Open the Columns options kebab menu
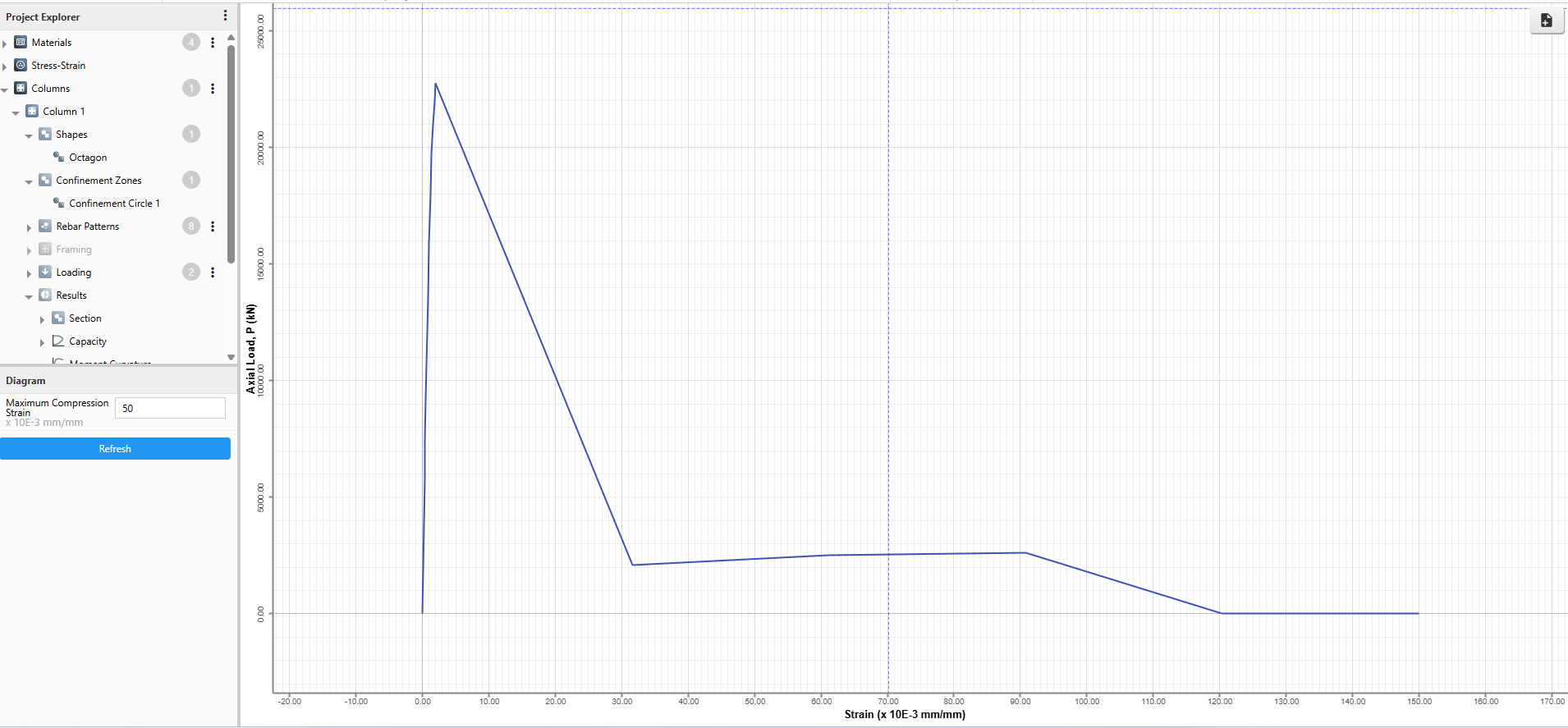This screenshot has width=1568, height=728. [x=213, y=89]
